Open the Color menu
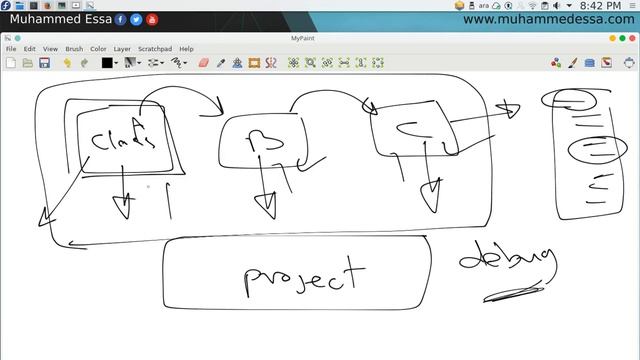The width and height of the screenshot is (640, 360). click(98, 49)
